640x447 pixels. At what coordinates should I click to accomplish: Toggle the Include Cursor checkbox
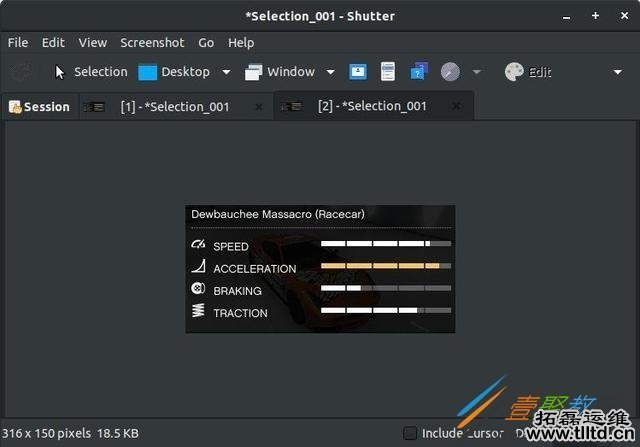click(410, 433)
